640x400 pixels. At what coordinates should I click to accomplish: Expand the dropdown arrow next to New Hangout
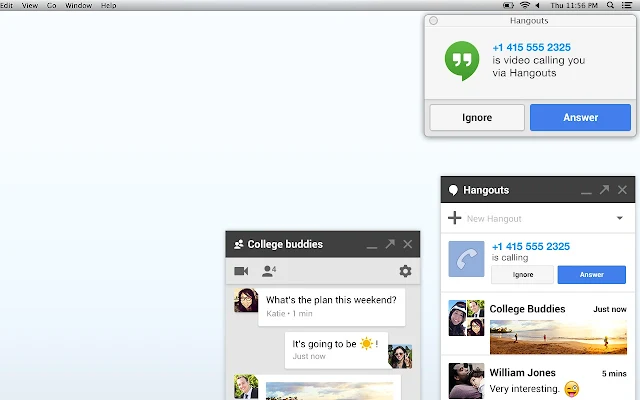[620, 218]
